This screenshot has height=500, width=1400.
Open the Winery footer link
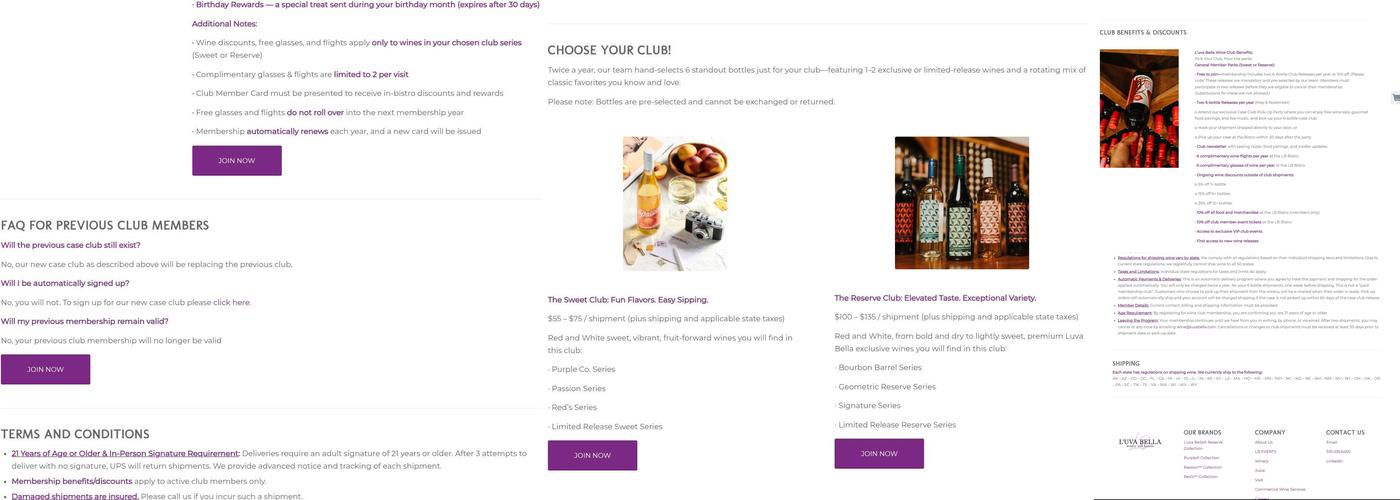[x=1263, y=461]
